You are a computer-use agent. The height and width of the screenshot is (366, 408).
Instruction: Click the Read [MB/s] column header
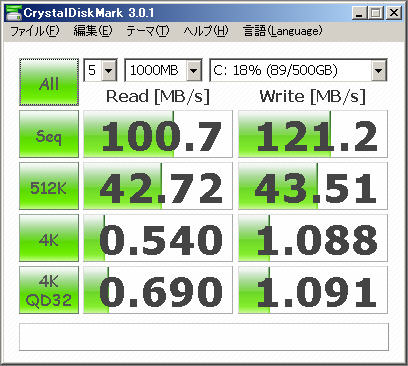[x=158, y=97]
